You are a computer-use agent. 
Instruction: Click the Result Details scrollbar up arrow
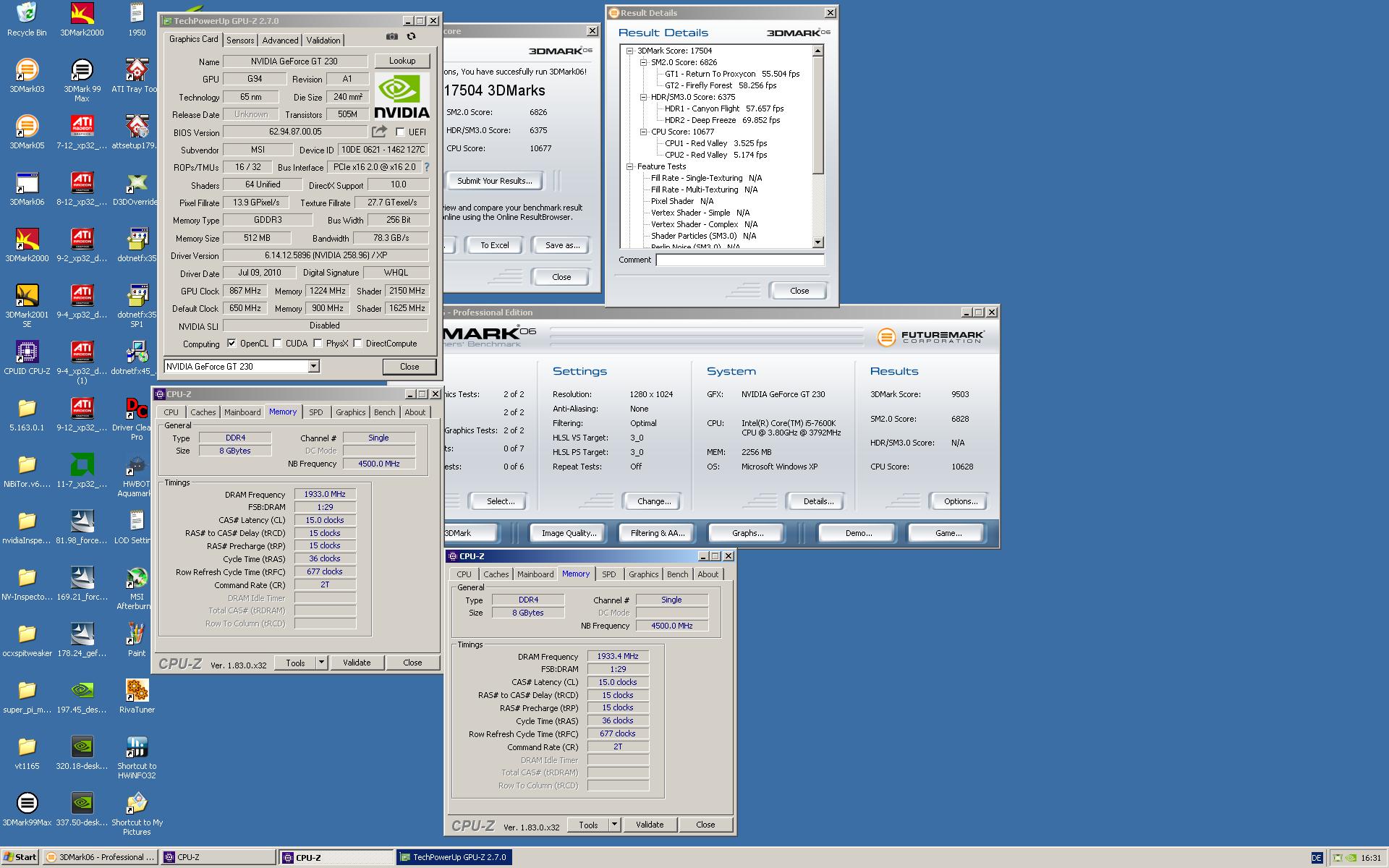tap(818, 51)
